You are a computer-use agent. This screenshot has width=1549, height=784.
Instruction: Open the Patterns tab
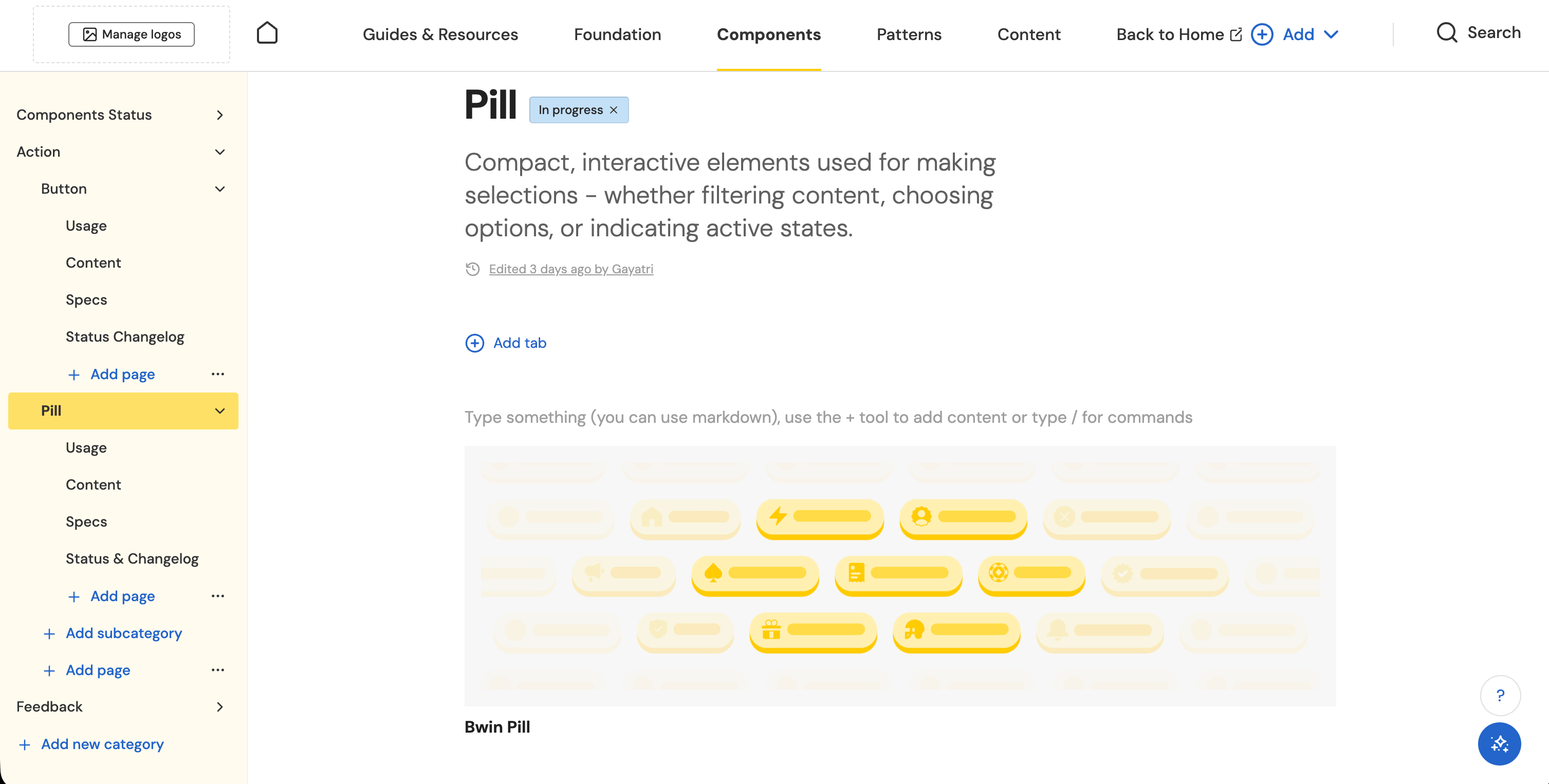(x=909, y=35)
